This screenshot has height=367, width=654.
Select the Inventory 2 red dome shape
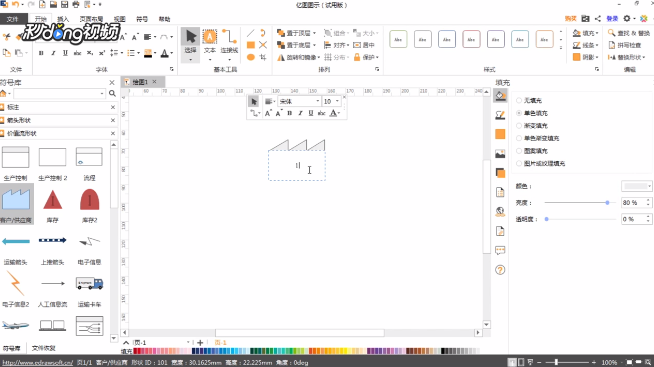click(90, 200)
